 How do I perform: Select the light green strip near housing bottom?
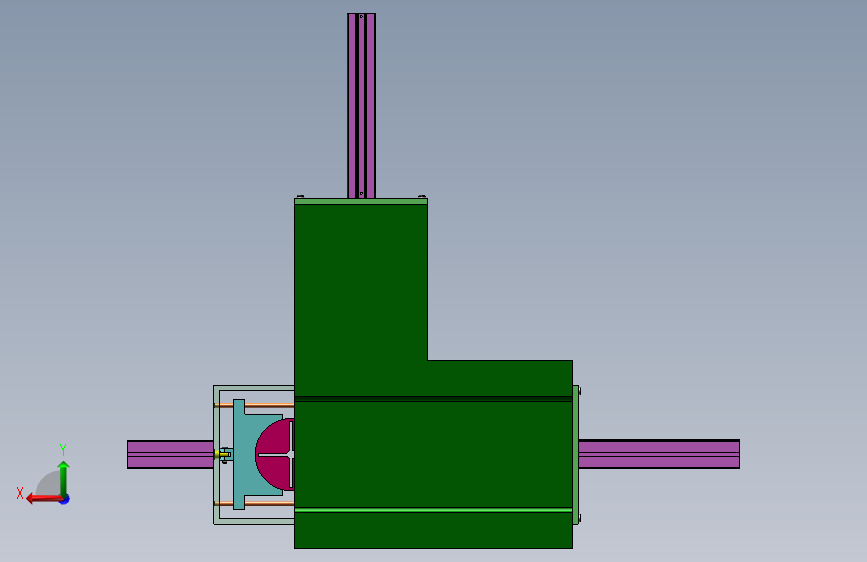(433, 510)
